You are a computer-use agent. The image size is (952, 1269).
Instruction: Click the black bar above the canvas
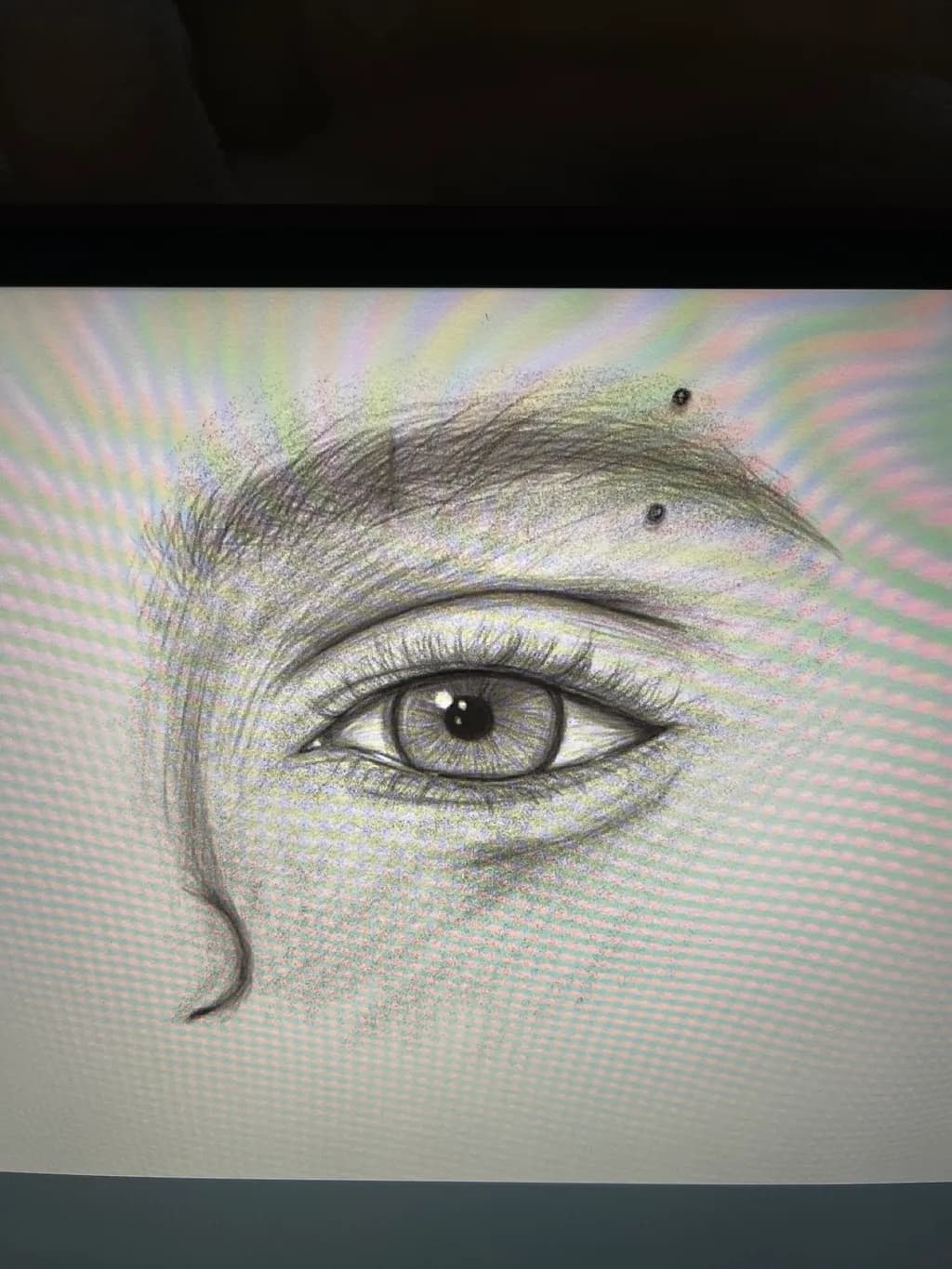coord(476,245)
